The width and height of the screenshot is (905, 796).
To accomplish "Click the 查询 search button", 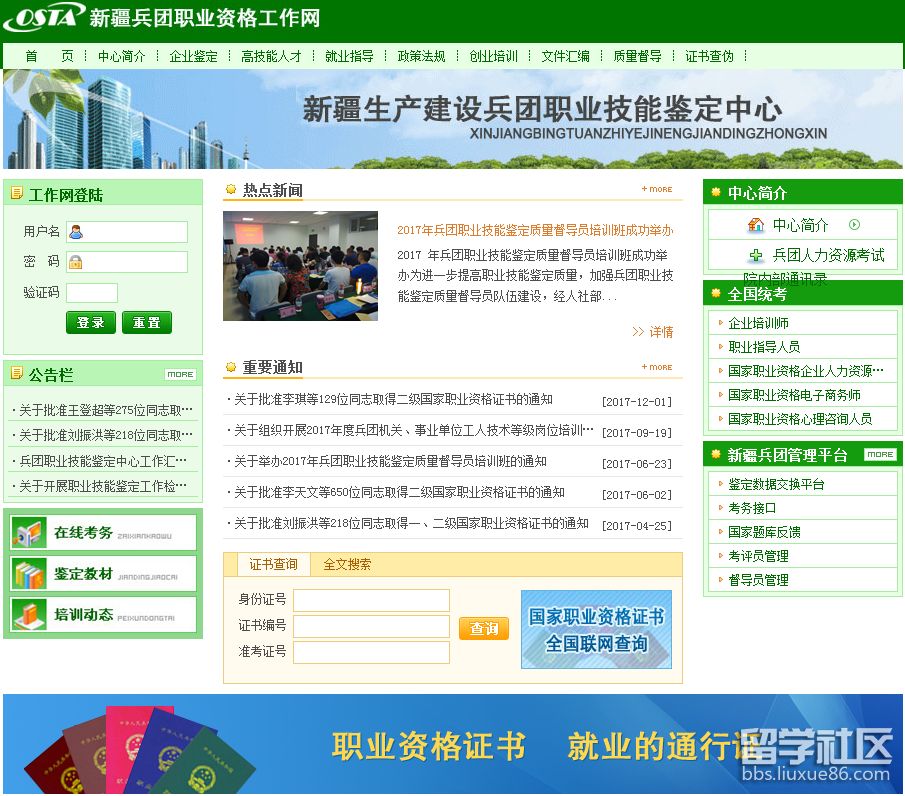I will pyautogui.click(x=483, y=629).
